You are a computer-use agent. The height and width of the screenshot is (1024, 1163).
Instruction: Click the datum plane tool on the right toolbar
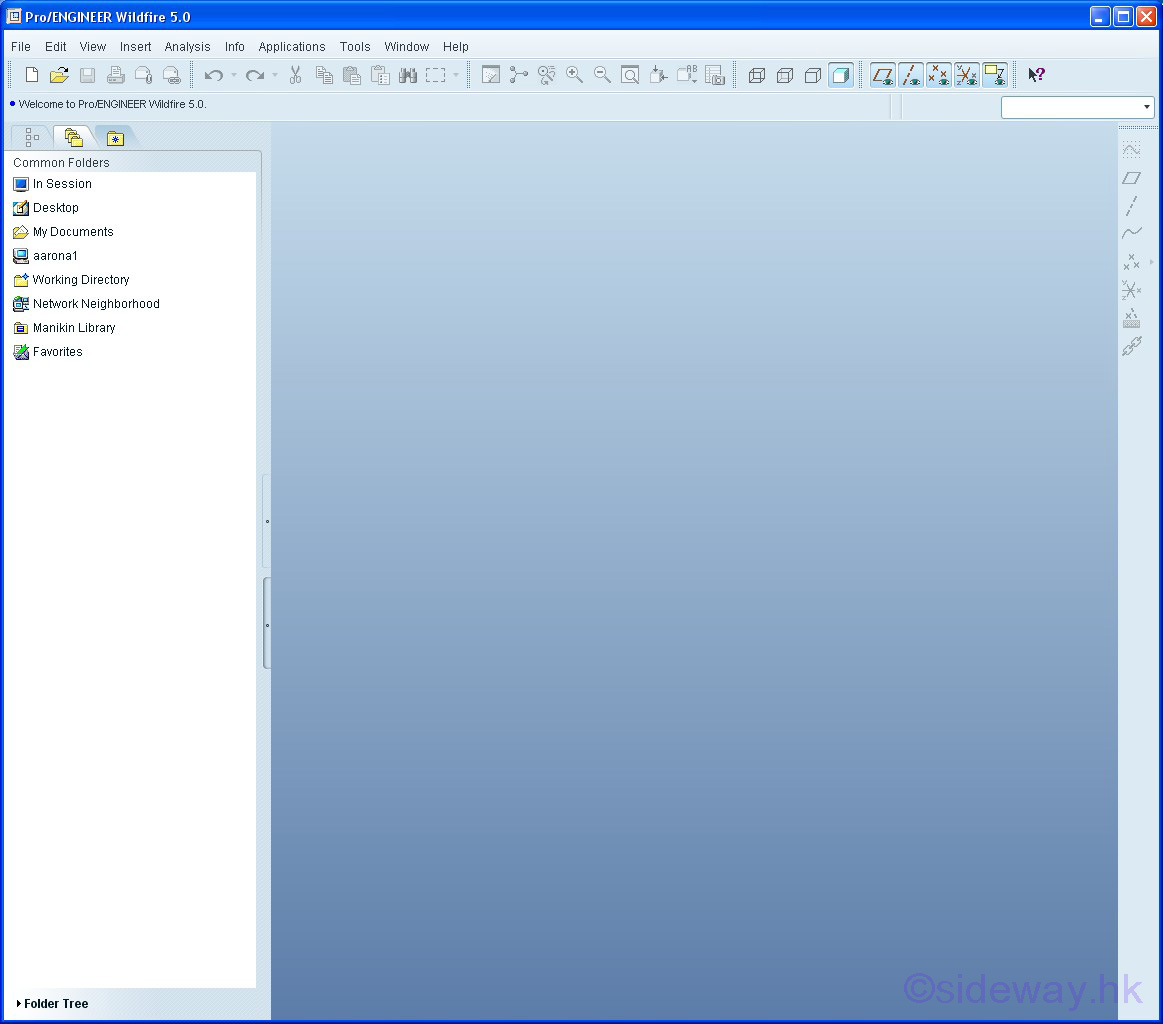coord(1131,178)
